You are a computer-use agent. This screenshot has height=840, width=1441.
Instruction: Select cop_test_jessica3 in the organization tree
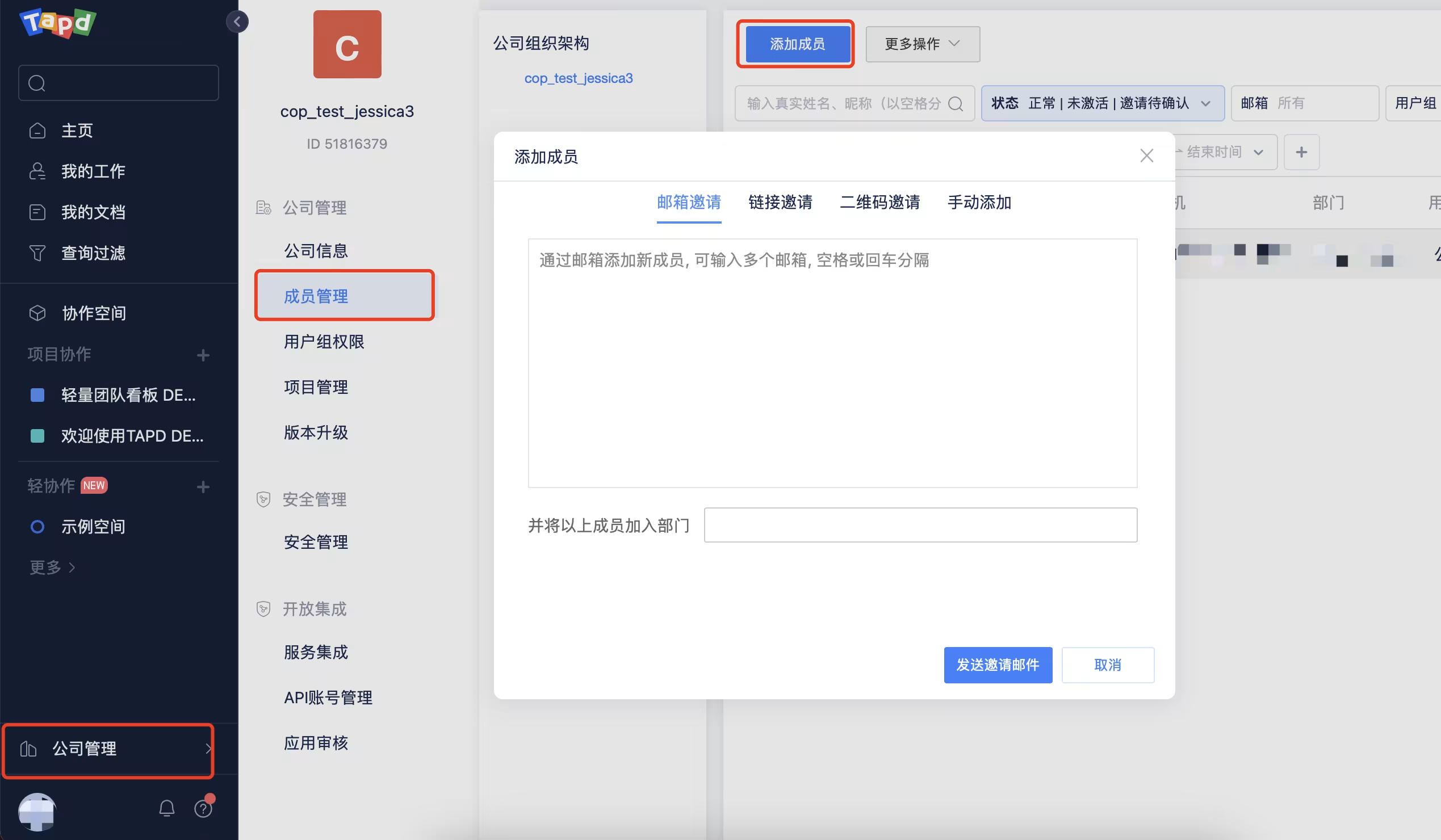click(x=579, y=78)
